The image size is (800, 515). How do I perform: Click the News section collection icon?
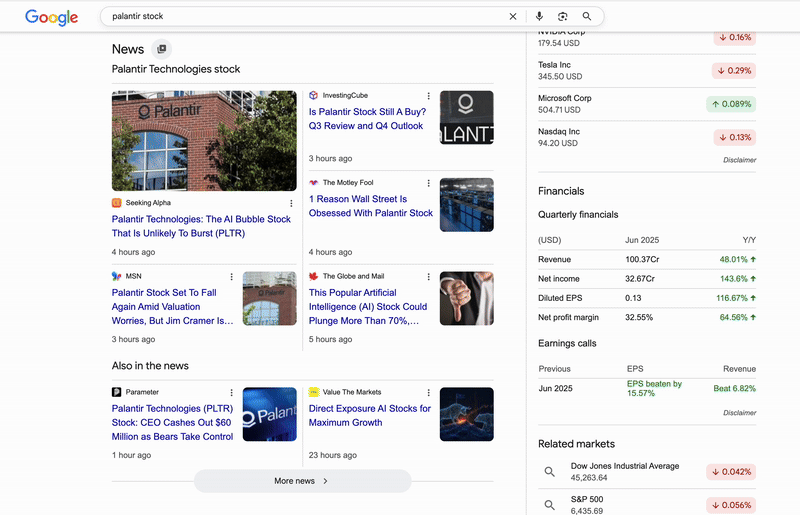(x=162, y=49)
